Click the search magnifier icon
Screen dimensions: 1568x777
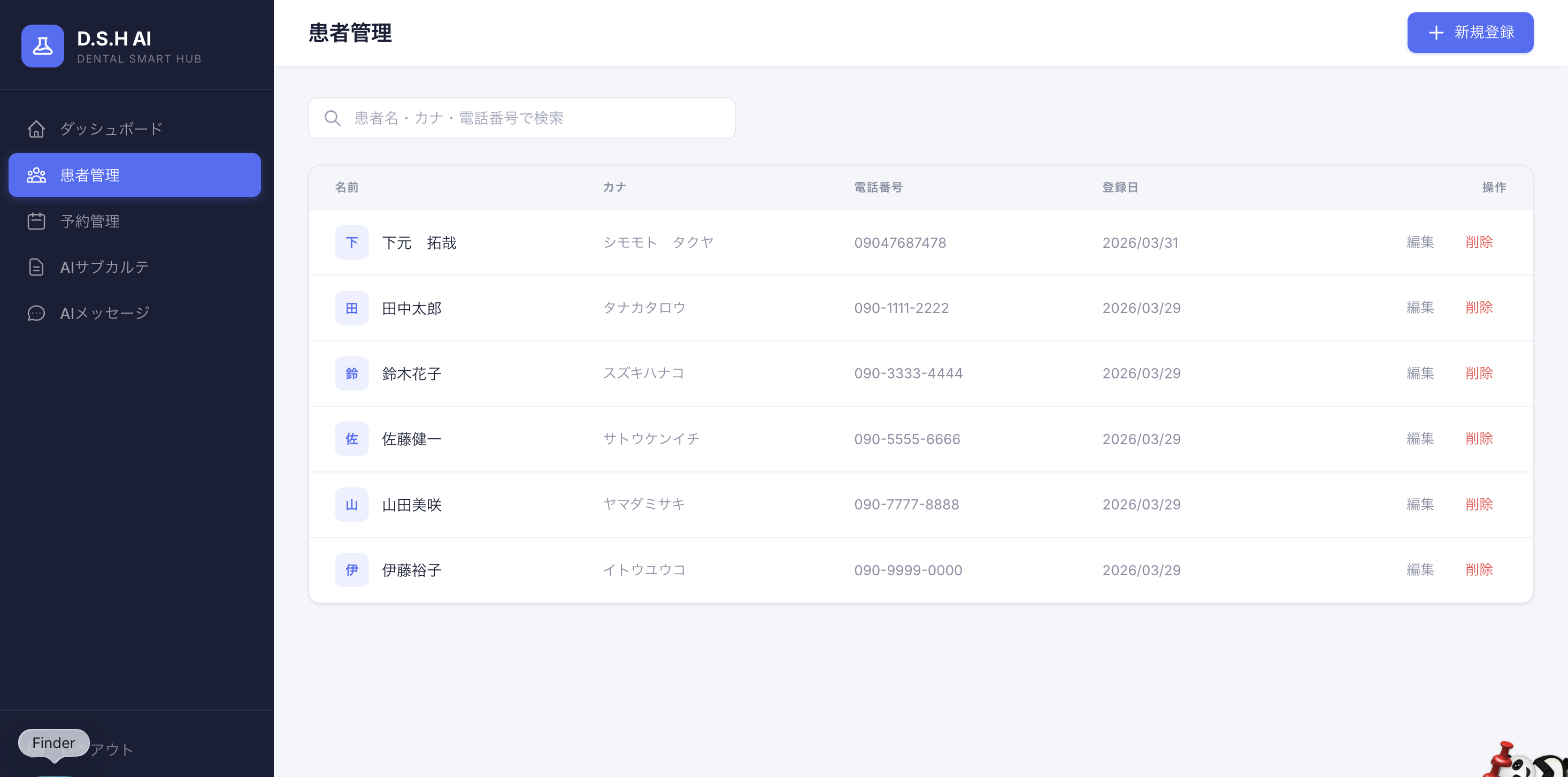coord(332,118)
